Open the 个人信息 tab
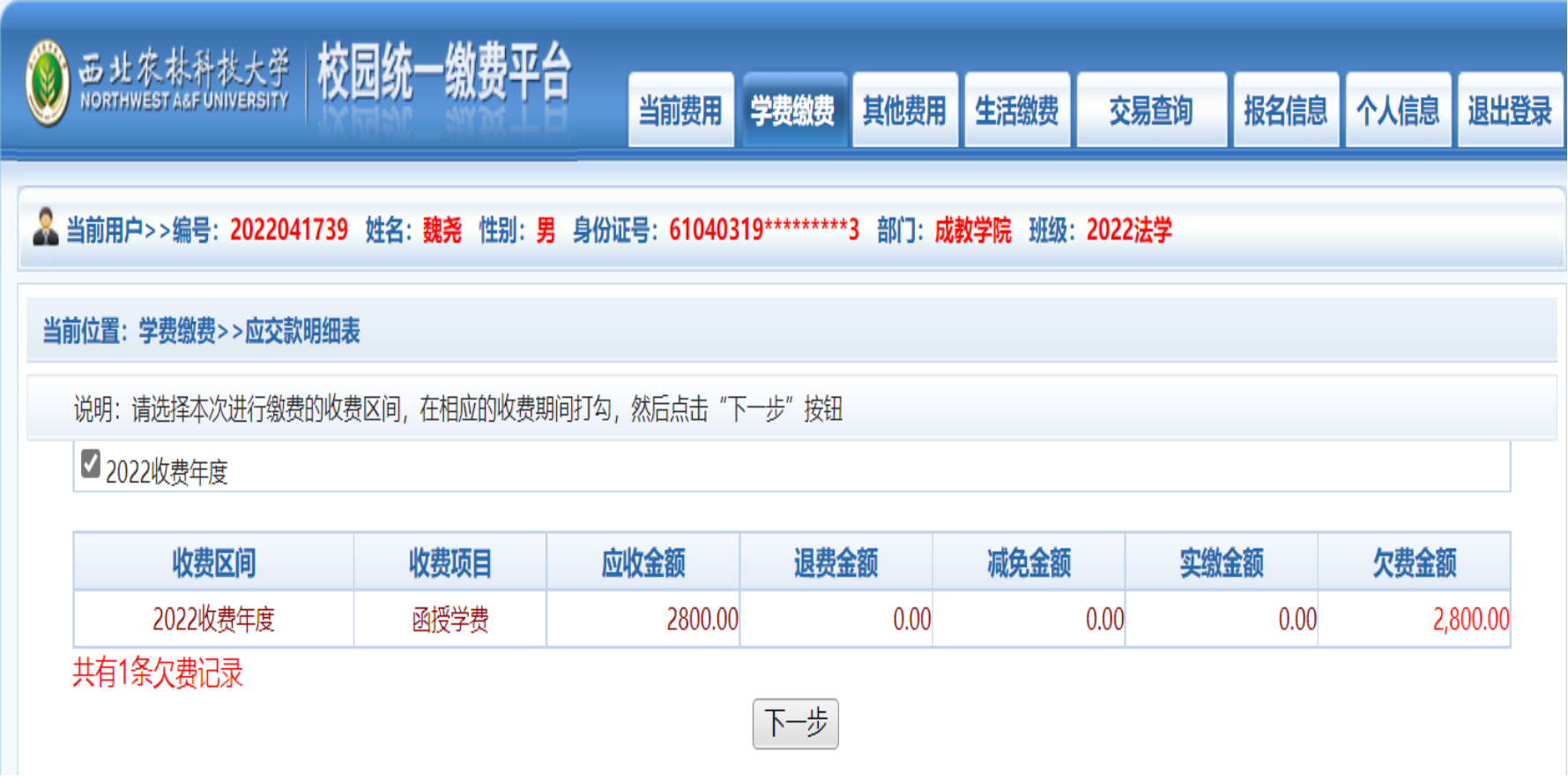 click(1398, 111)
